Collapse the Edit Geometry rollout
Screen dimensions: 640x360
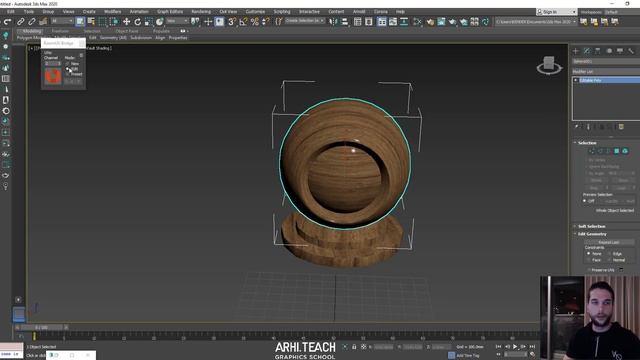591,234
